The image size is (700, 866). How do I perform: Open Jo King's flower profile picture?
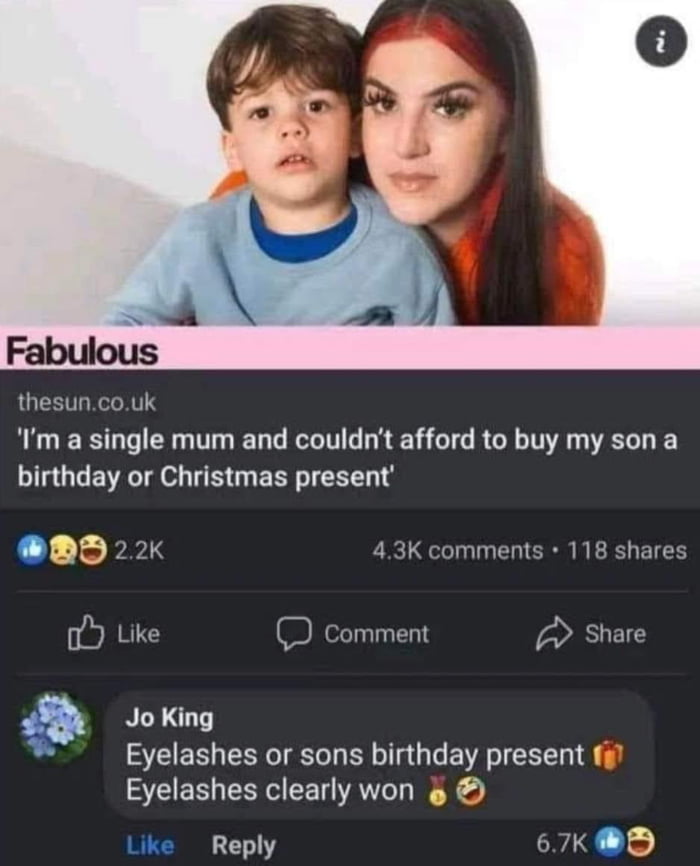coord(57,727)
